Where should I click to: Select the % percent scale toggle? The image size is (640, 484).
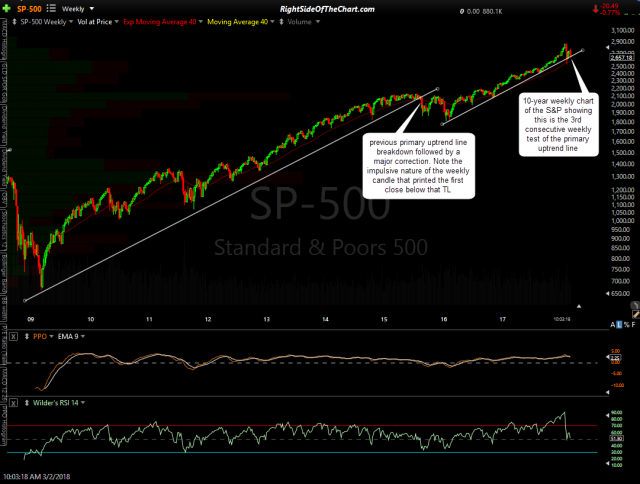627,325
